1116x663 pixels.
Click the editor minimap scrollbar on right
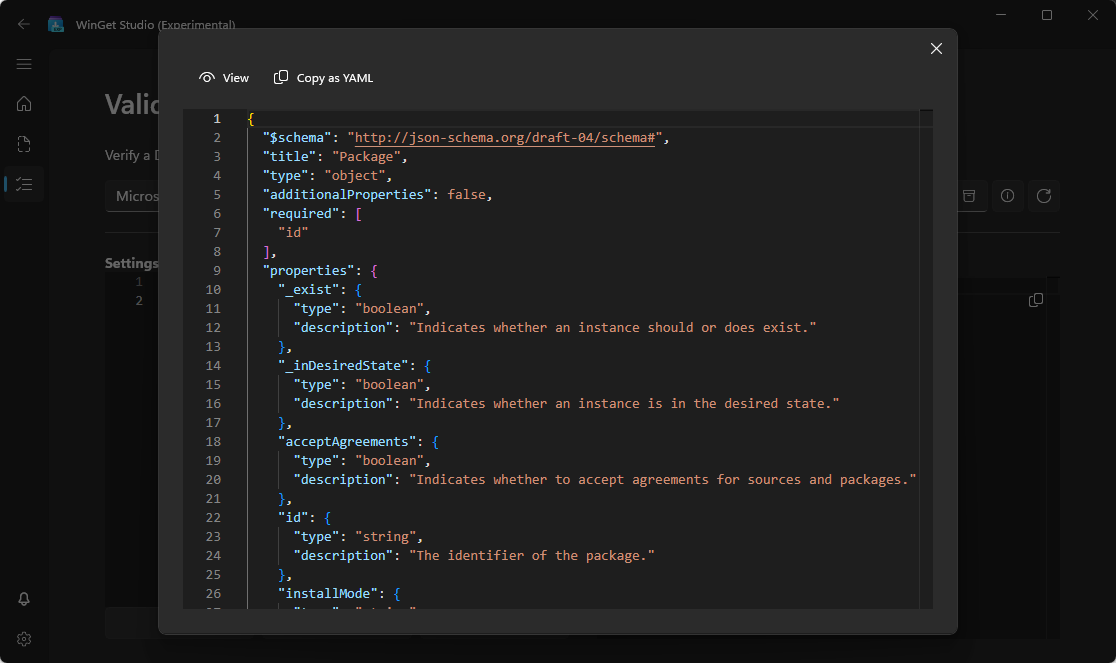pos(926,359)
